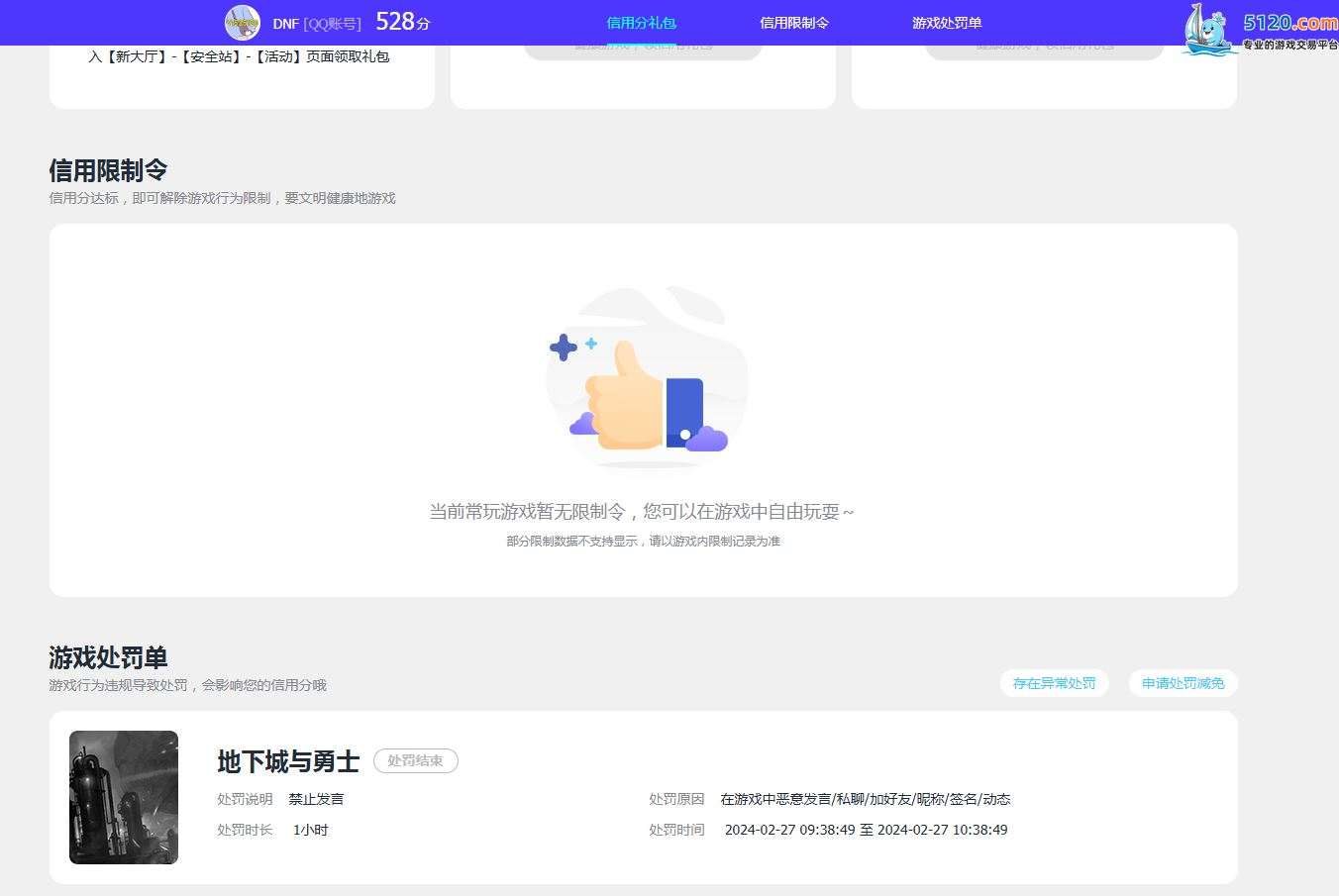
Task: Switch to the 信用限制令 tab
Action: coord(794,23)
